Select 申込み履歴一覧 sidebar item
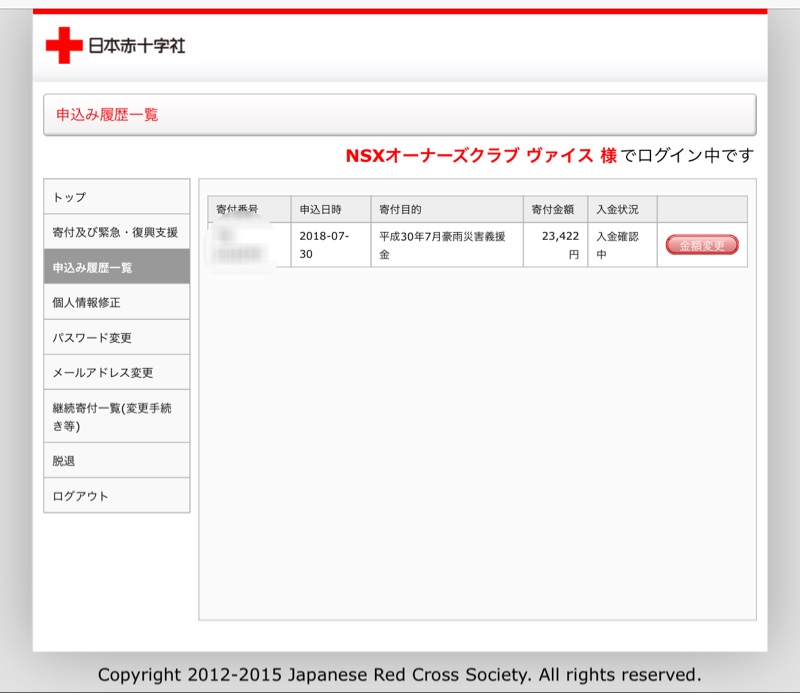Screen dimensions: 800x693 [117, 267]
